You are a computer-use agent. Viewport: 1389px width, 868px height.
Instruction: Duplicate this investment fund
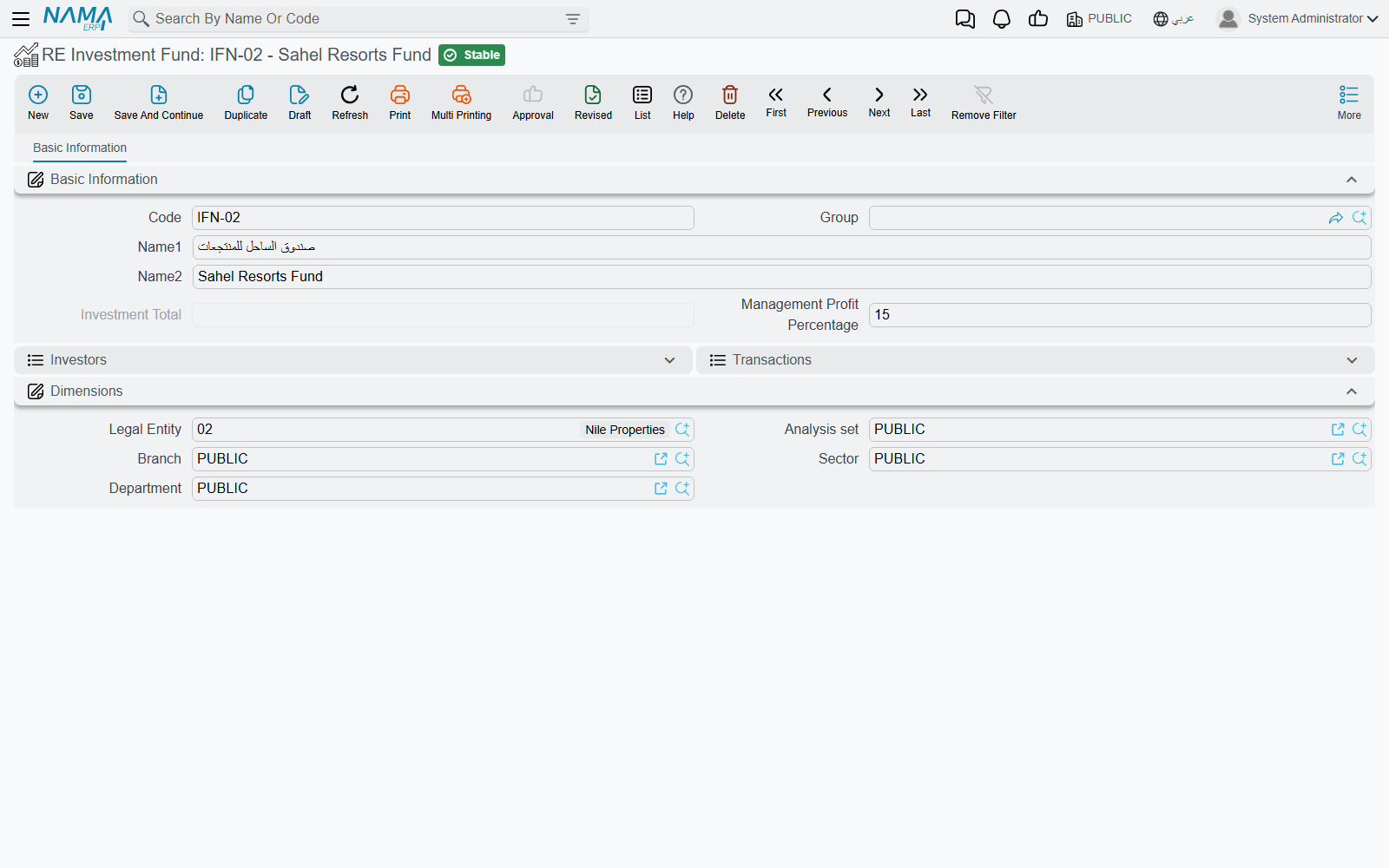[246, 102]
